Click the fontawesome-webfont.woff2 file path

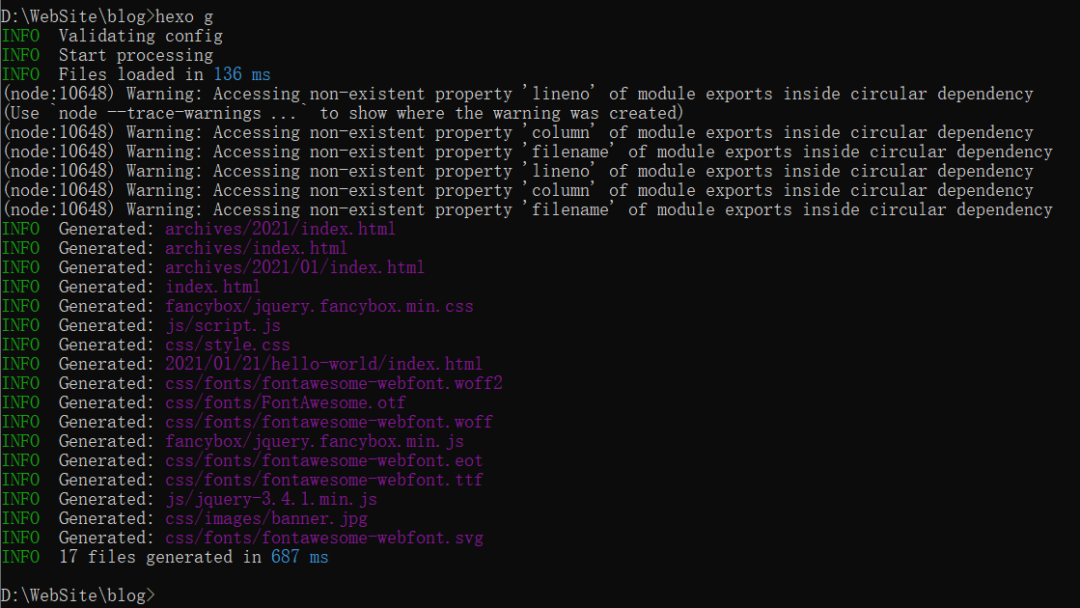(x=333, y=383)
